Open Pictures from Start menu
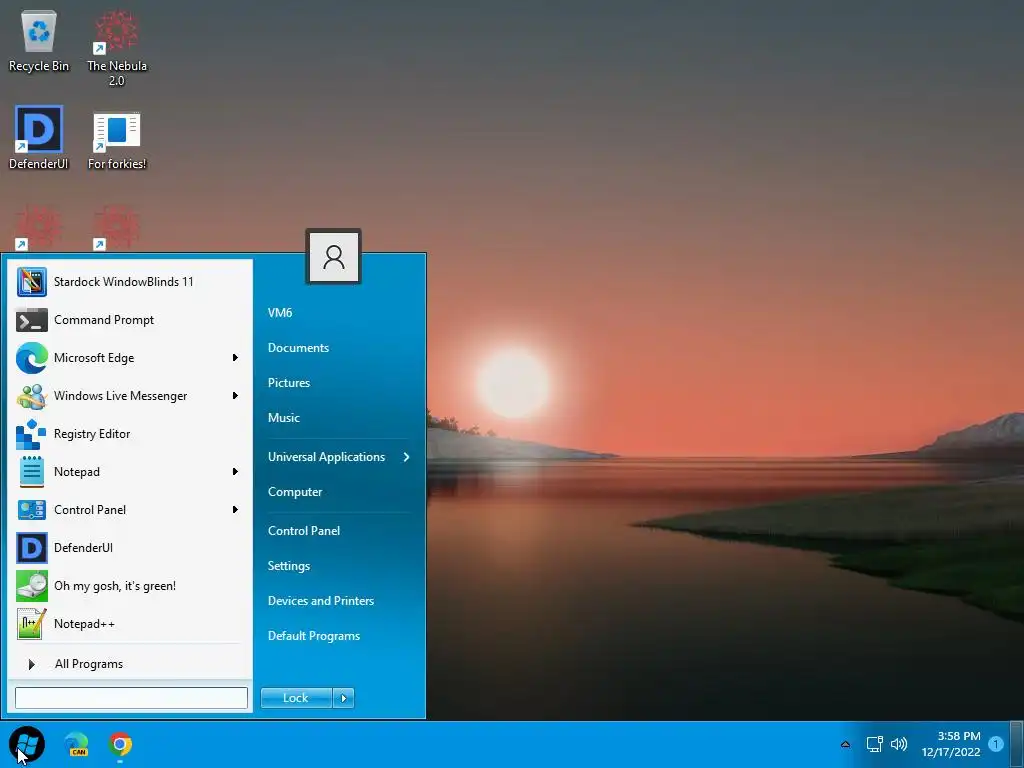 click(x=289, y=383)
